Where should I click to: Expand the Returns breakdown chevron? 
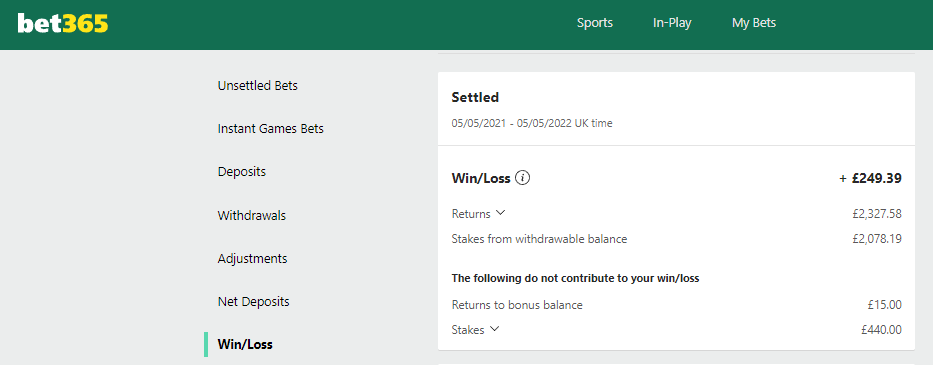point(500,213)
